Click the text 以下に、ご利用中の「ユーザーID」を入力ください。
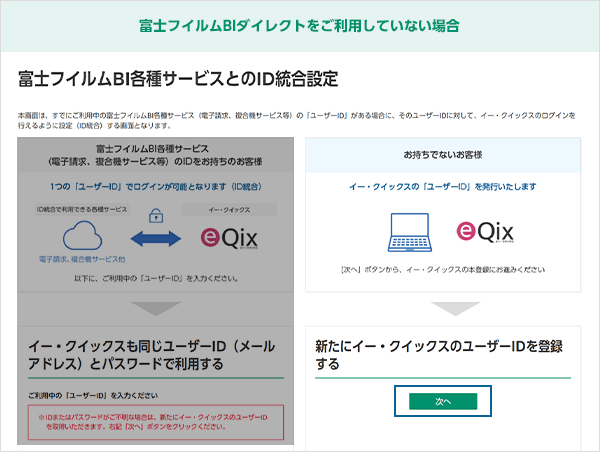 [x=156, y=279]
